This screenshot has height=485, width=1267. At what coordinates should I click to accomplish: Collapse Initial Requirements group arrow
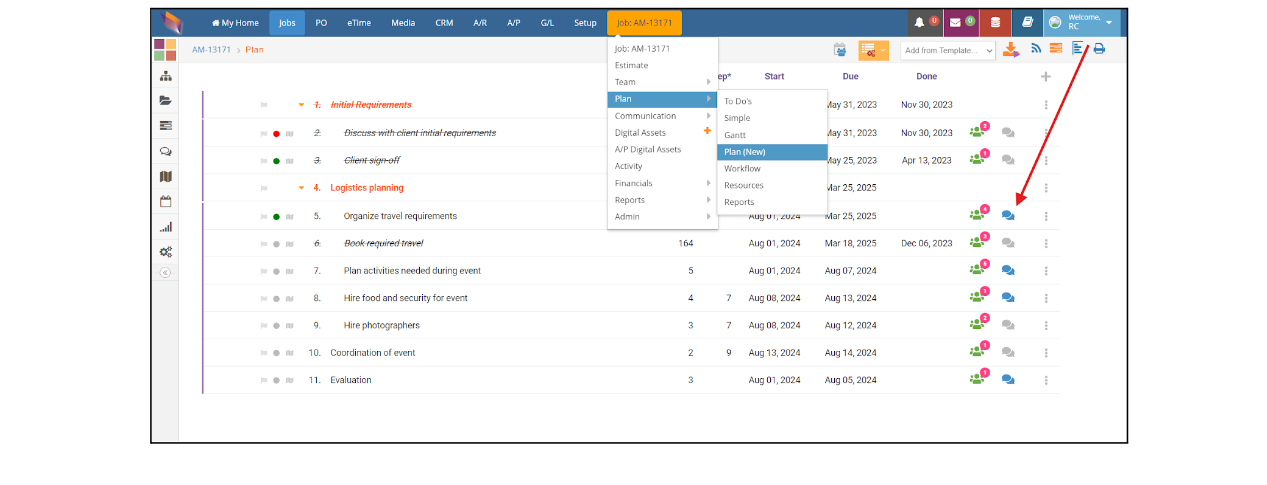[x=301, y=105]
